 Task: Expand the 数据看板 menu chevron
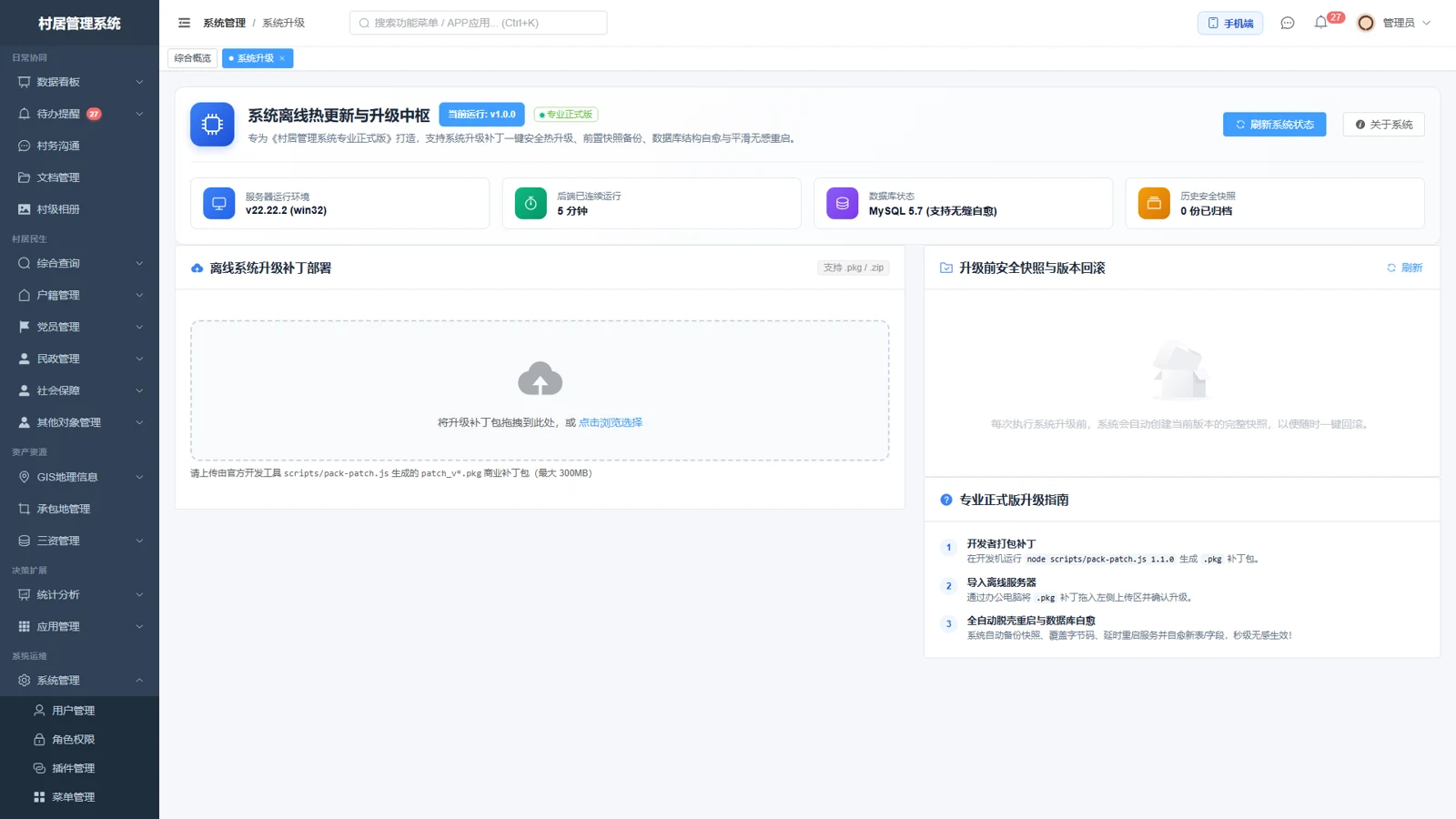pyautogui.click(x=139, y=82)
